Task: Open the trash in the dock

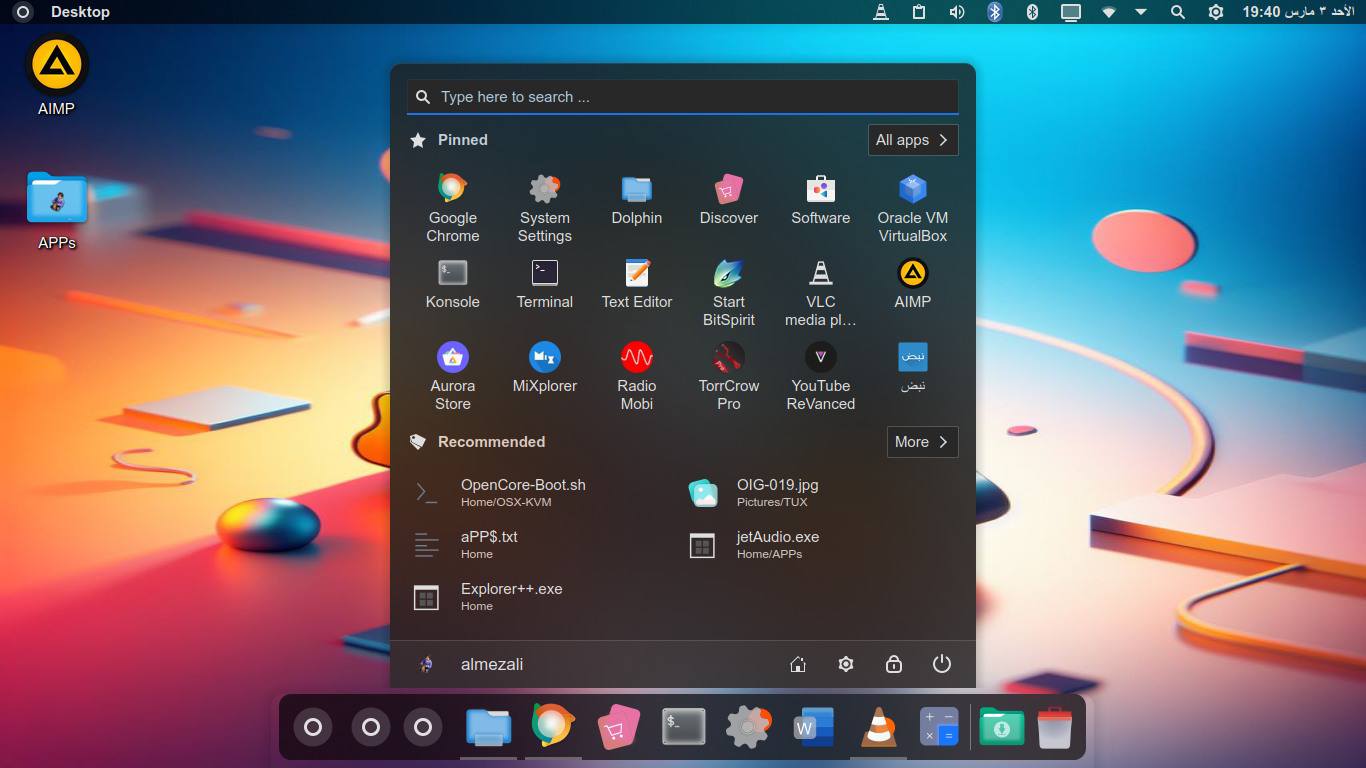Action: tap(1054, 727)
